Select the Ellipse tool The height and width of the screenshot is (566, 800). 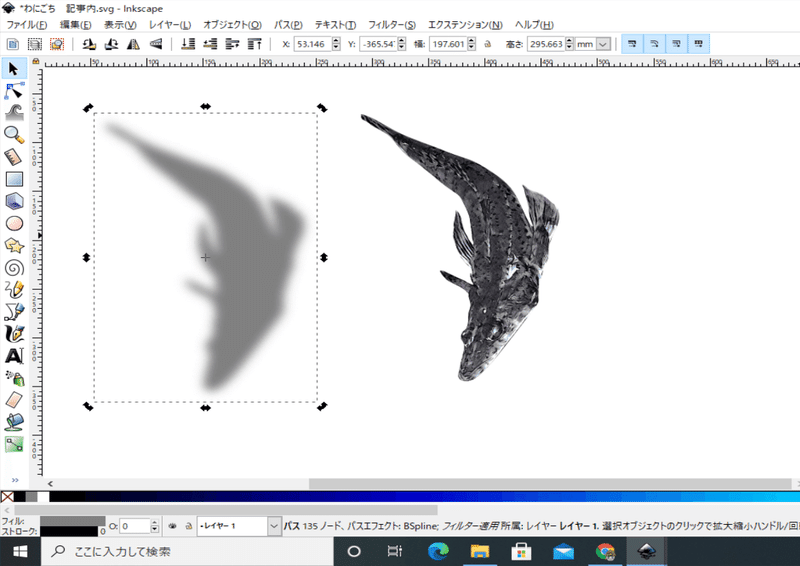pos(14,224)
